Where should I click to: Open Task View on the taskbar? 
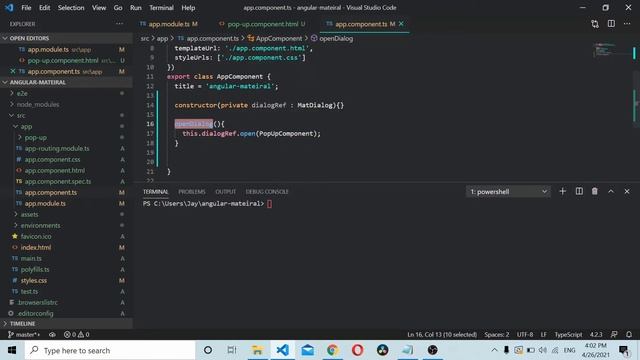[232, 350]
